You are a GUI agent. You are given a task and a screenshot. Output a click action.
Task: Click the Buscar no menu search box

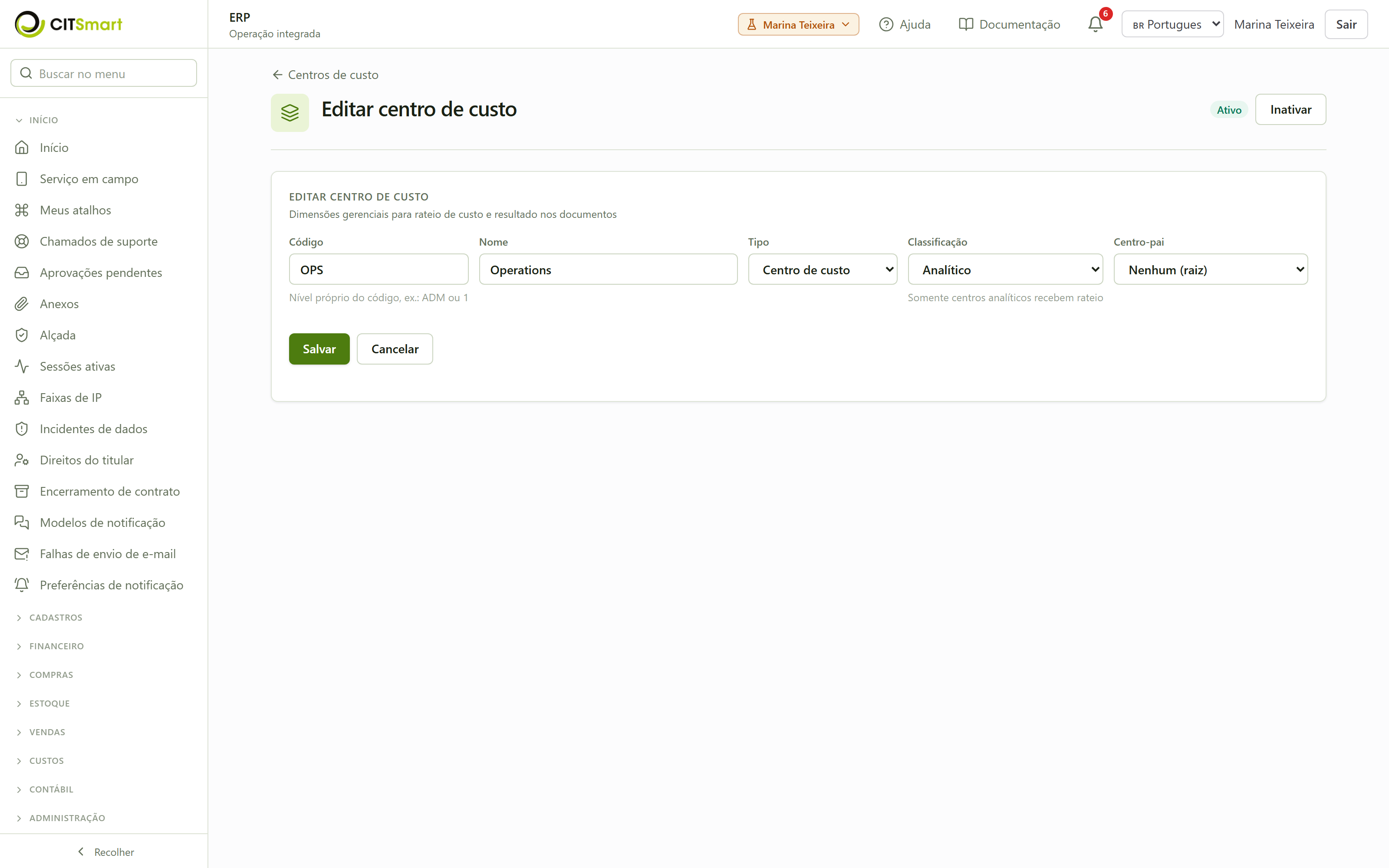[104, 73]
